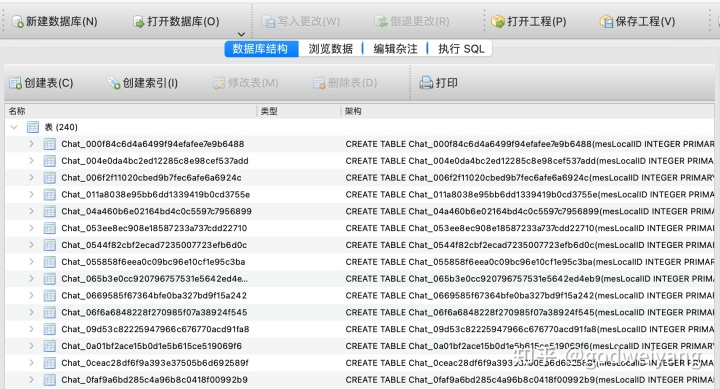Select table name Chat_0faf9a6bd285c4a96b8c0418f00992b9

[154, 380]
